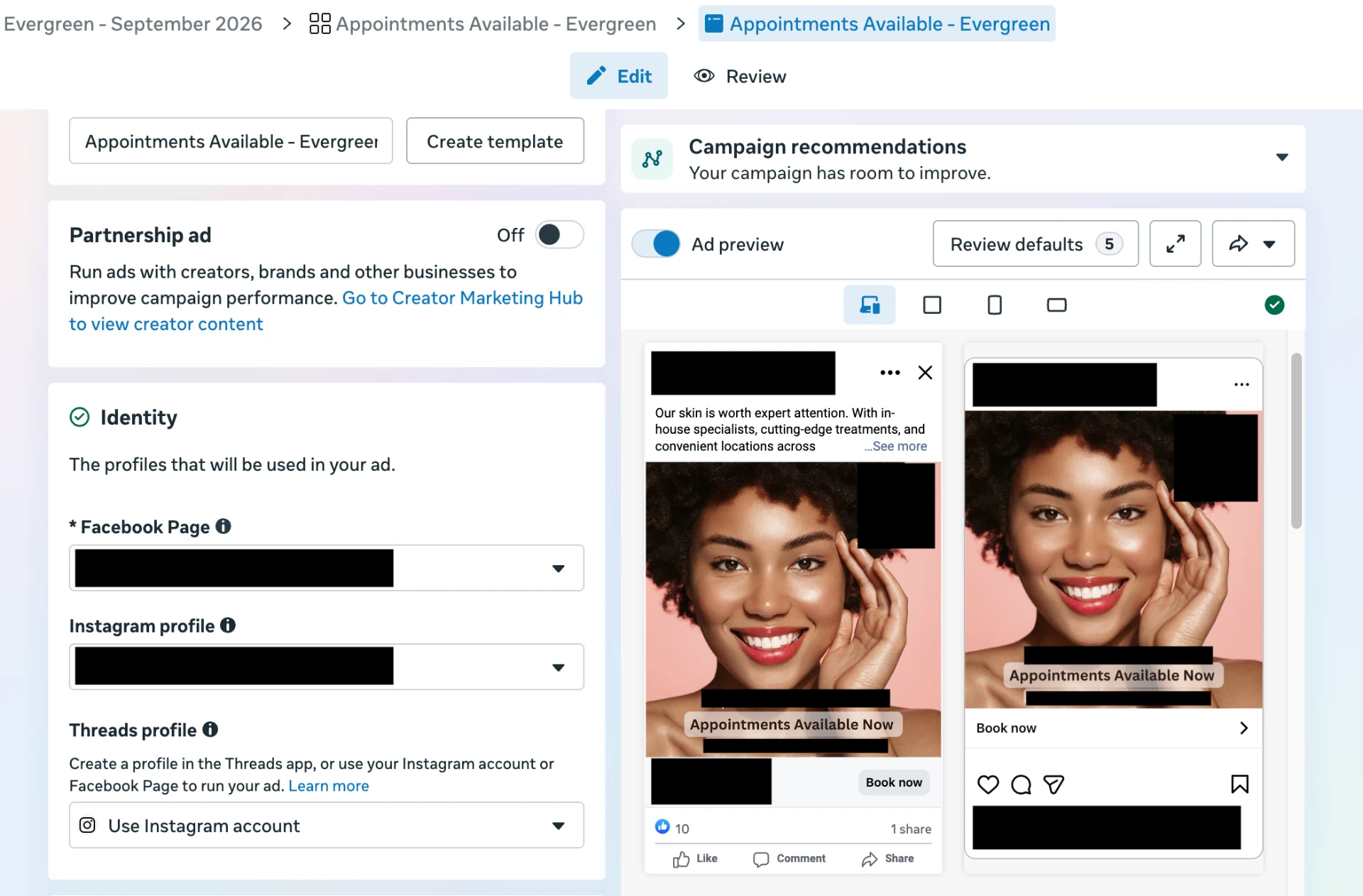Click the Instagram send share icon
Image resolution: width=1363 pixels, height=896 pixels.
pos(1053,784)
